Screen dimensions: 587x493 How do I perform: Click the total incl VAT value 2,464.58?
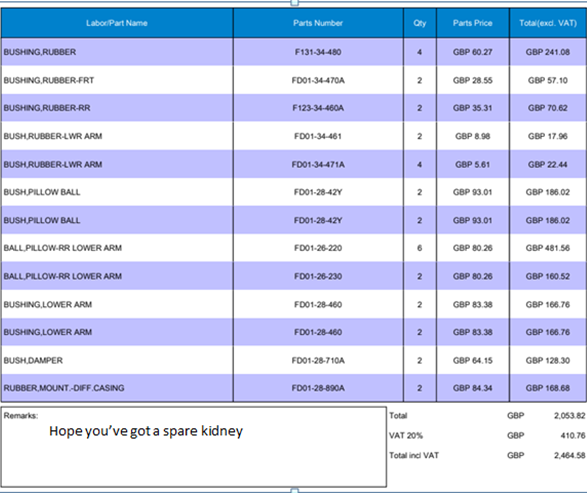(569, 456)
